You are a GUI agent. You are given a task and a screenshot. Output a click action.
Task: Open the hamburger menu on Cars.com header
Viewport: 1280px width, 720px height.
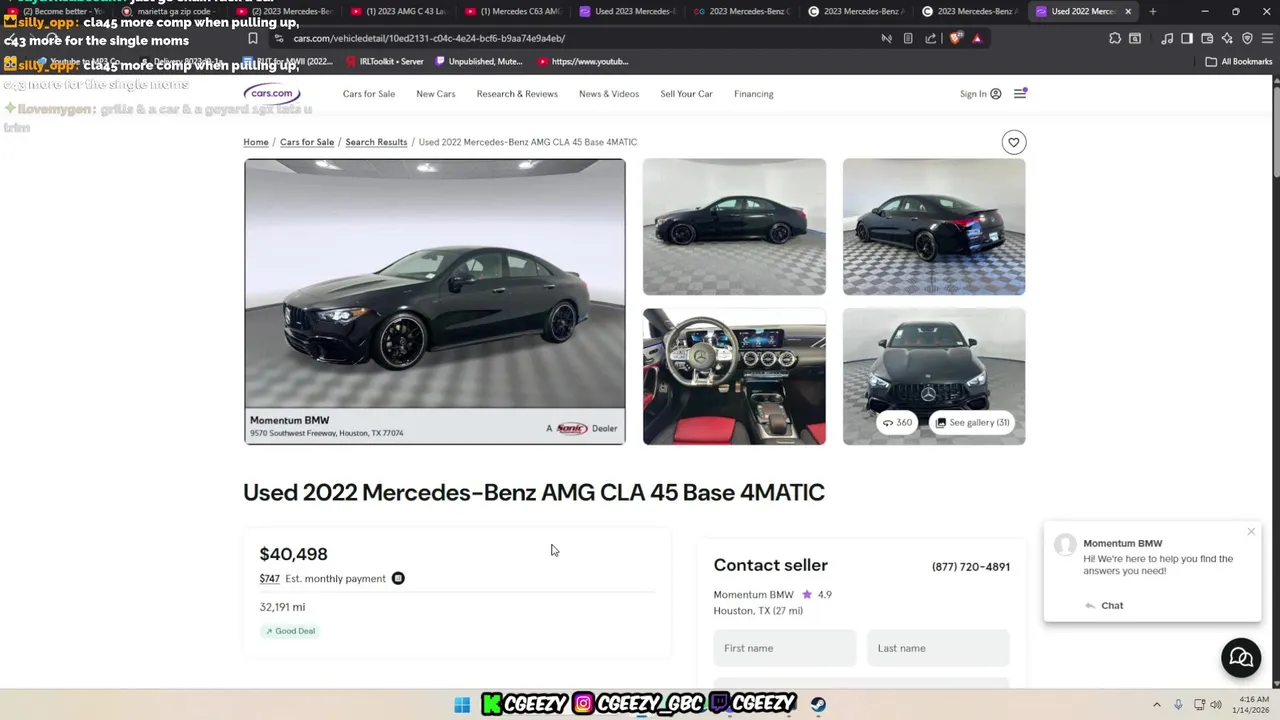pyautogui.click(x=1019, y=94)
